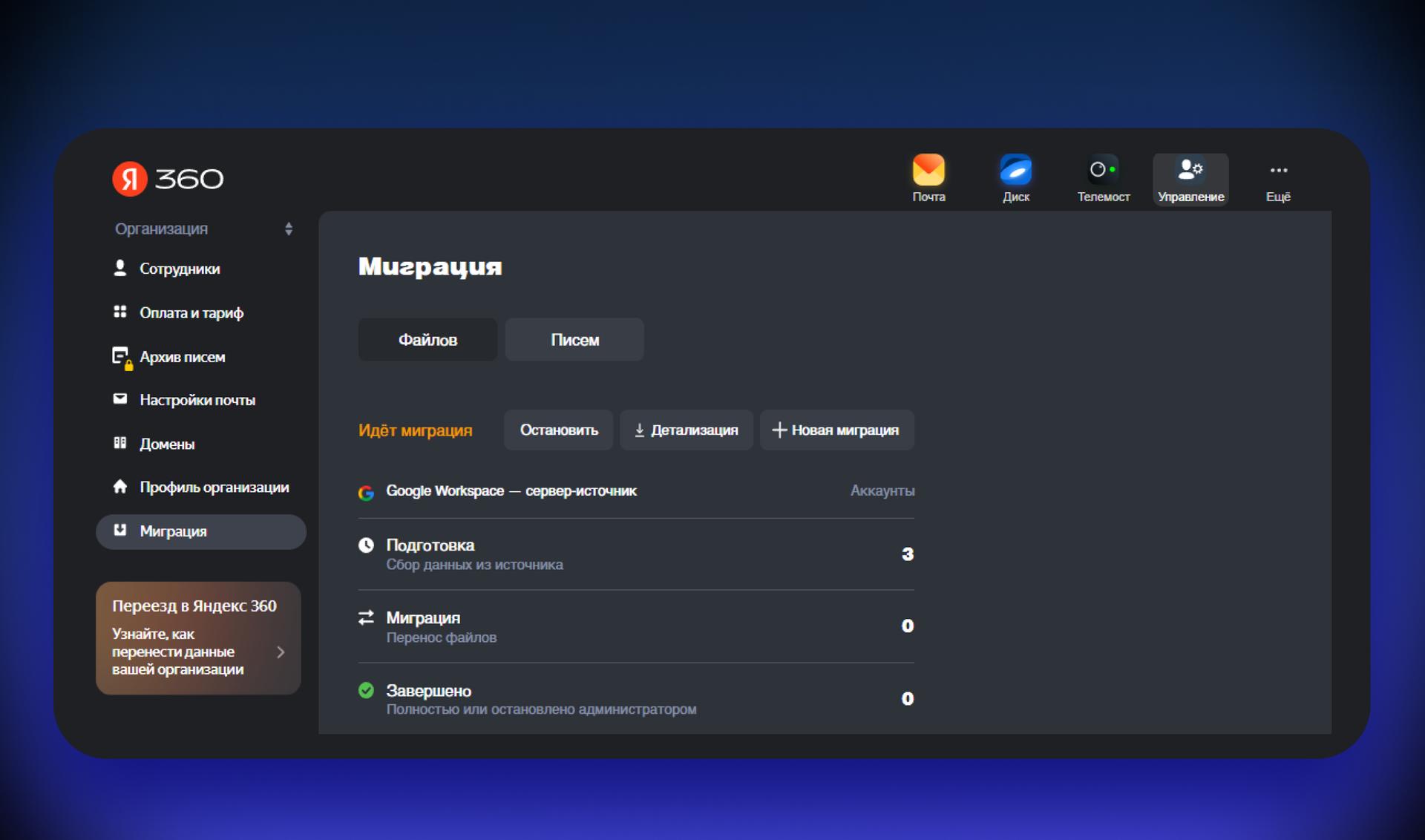
Task: Click the Google logo icon
Action: click(x=366, y=492)
